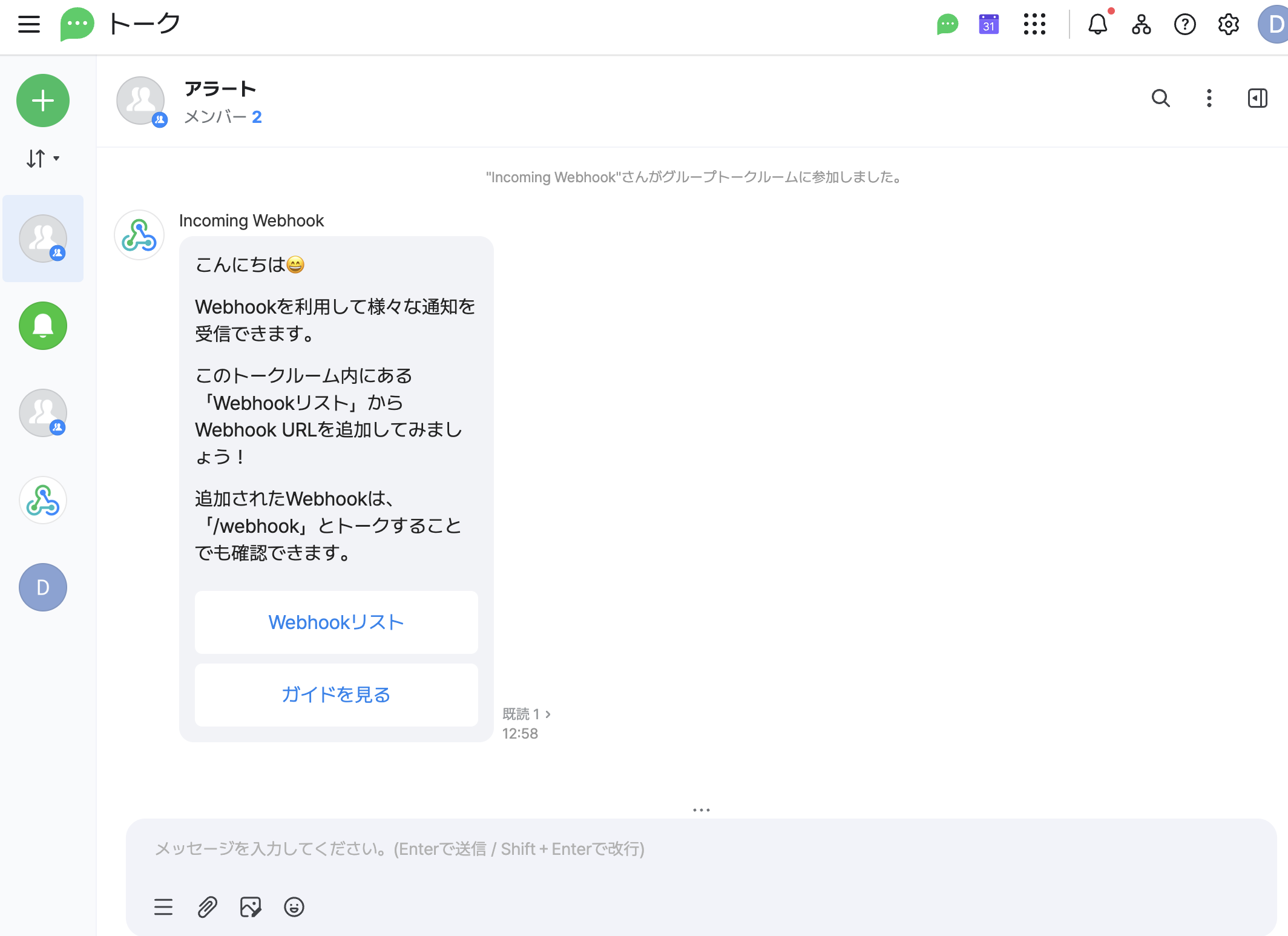Open the sort order dropdown
This screenshot has height=936, width=1288.
pyautogui.click(x=42, y=159)
